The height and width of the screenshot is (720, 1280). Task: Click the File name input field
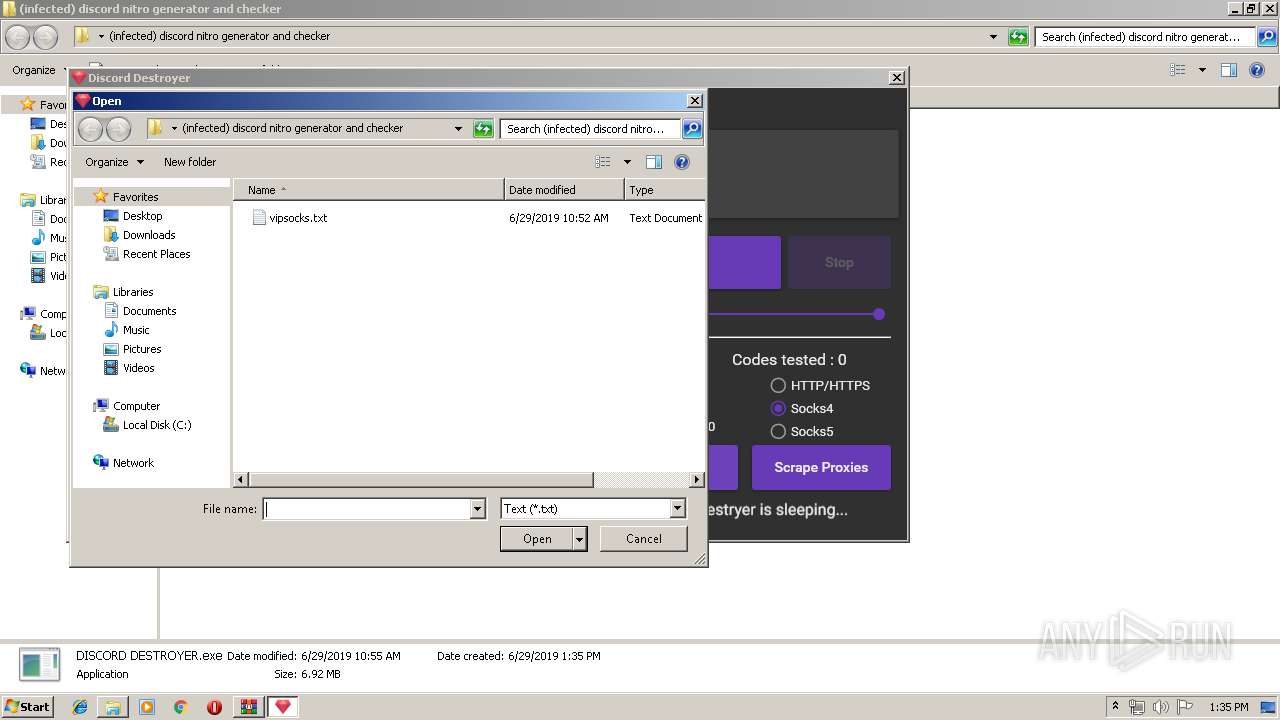(x=366, y=509)
